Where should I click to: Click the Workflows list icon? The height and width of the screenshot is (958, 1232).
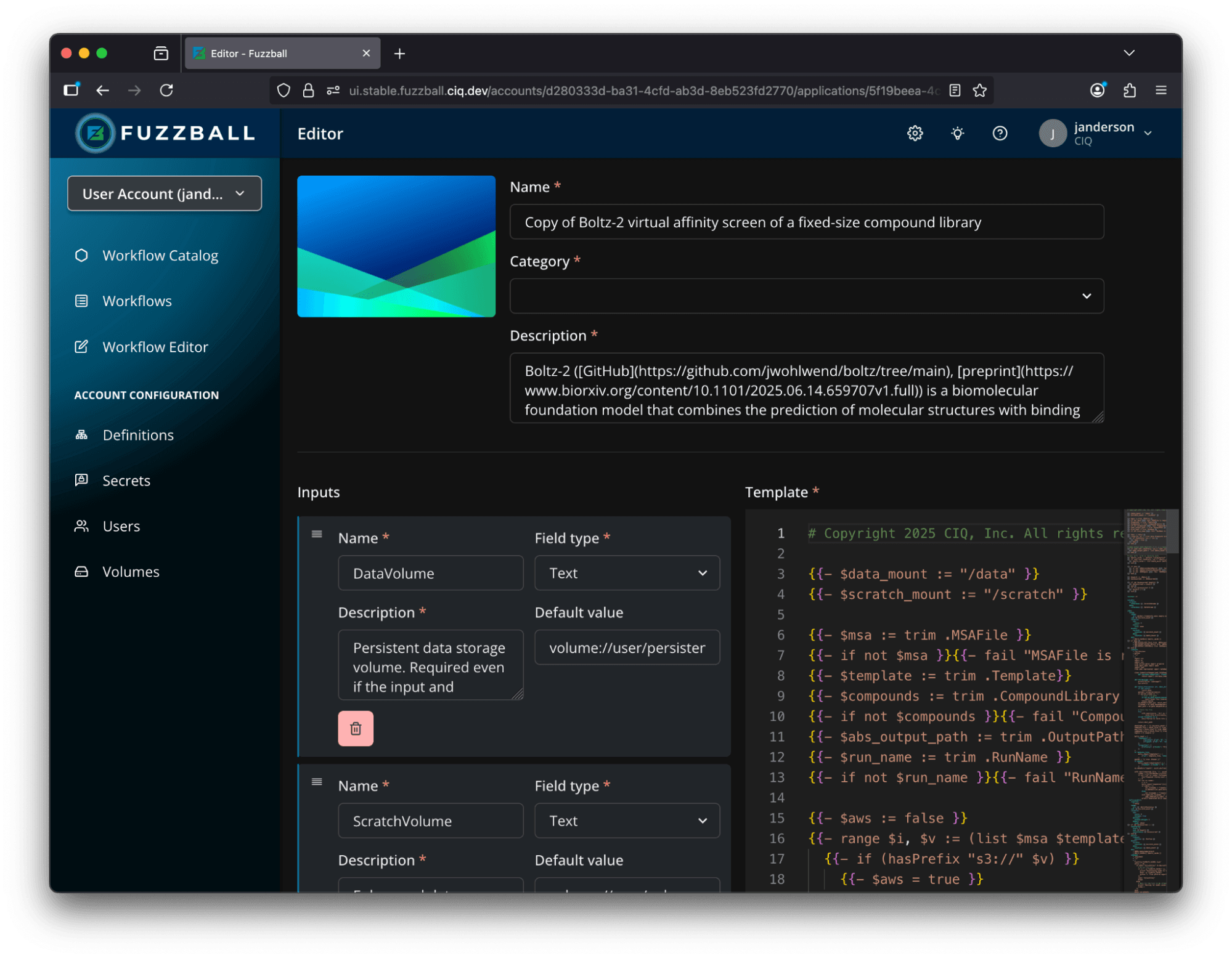(x=81, y=301)
